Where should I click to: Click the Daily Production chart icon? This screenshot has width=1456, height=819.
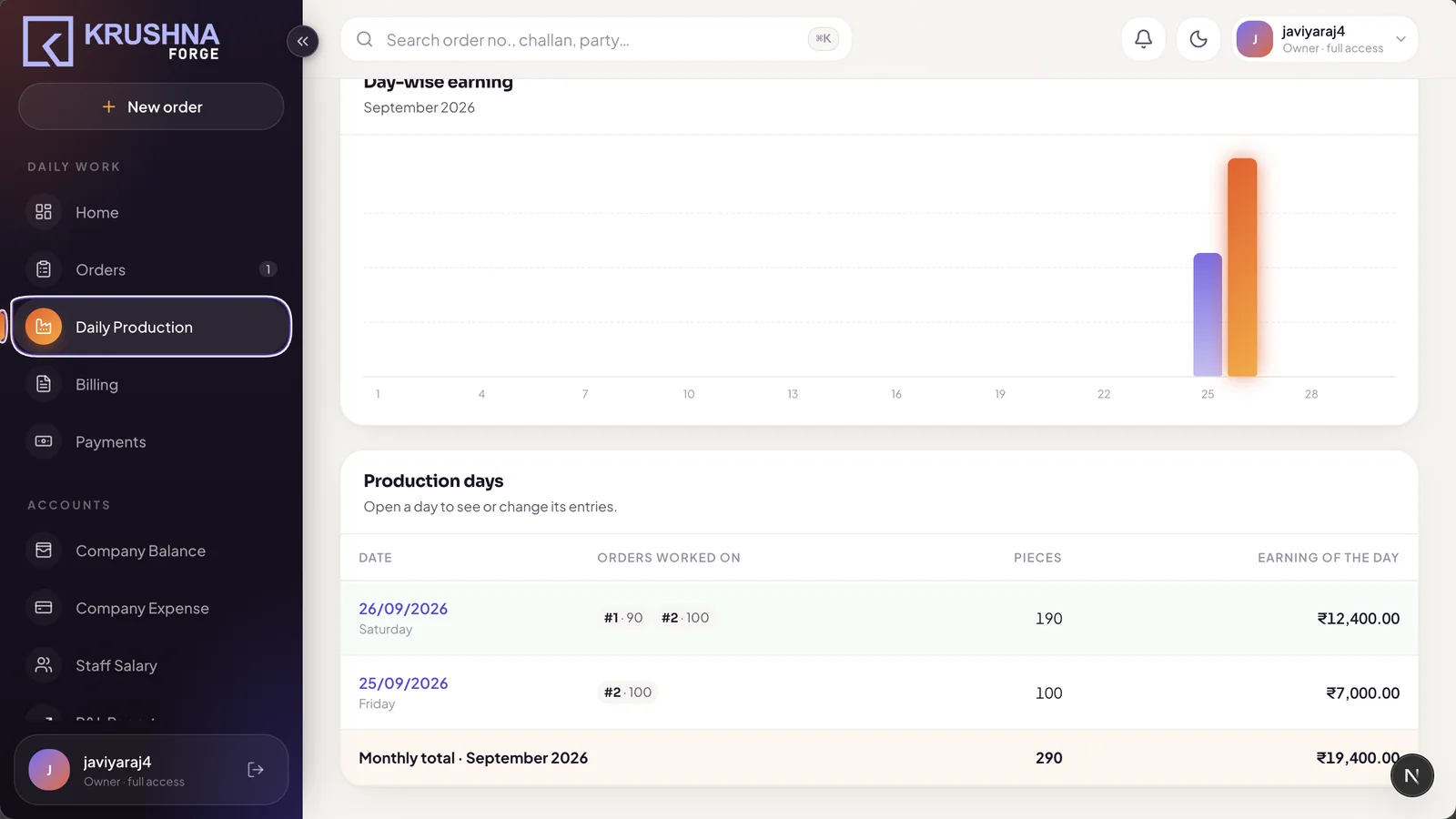pyautogui.click(x=44, y=327)
